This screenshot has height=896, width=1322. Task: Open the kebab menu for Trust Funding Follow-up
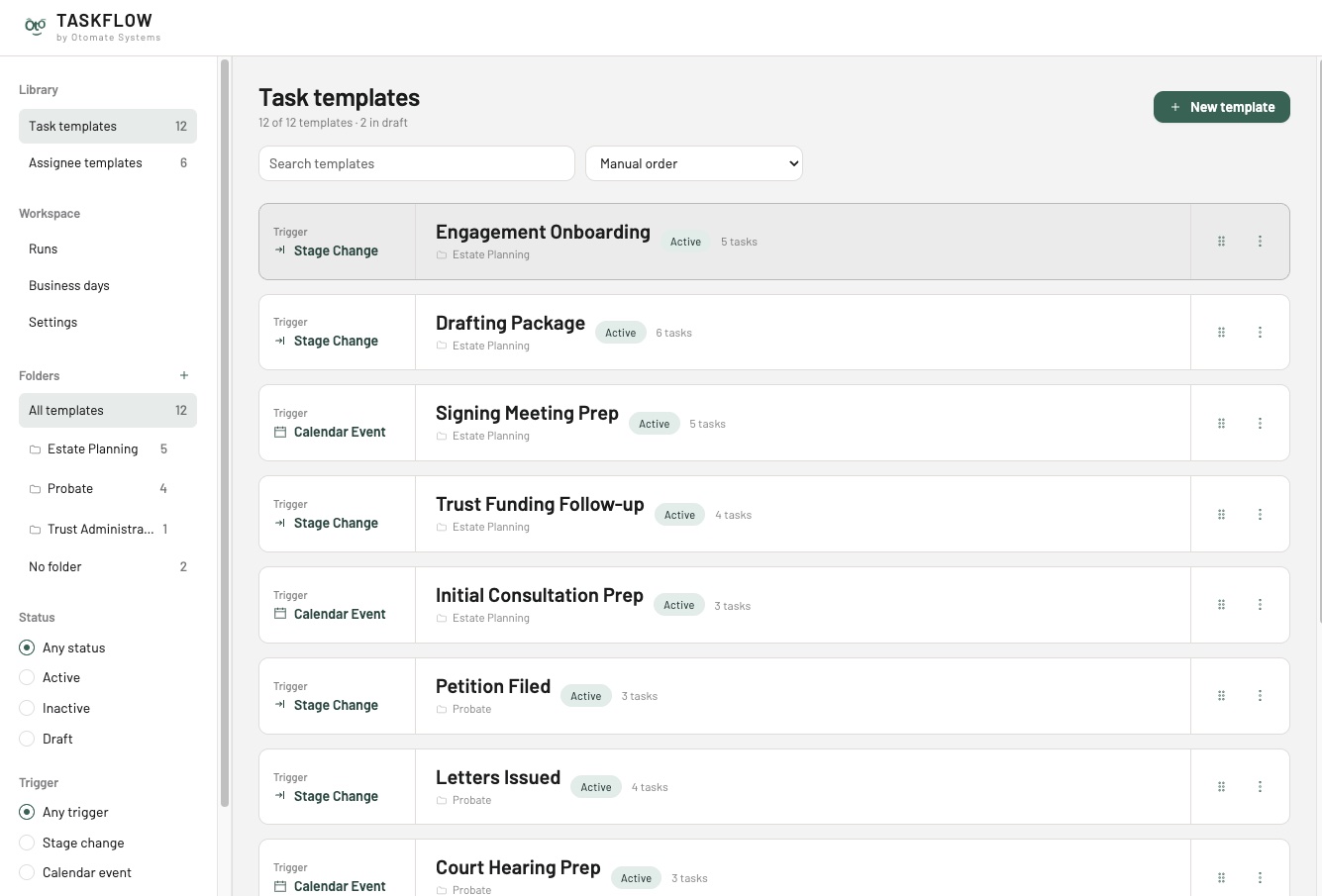[1260, 515]
